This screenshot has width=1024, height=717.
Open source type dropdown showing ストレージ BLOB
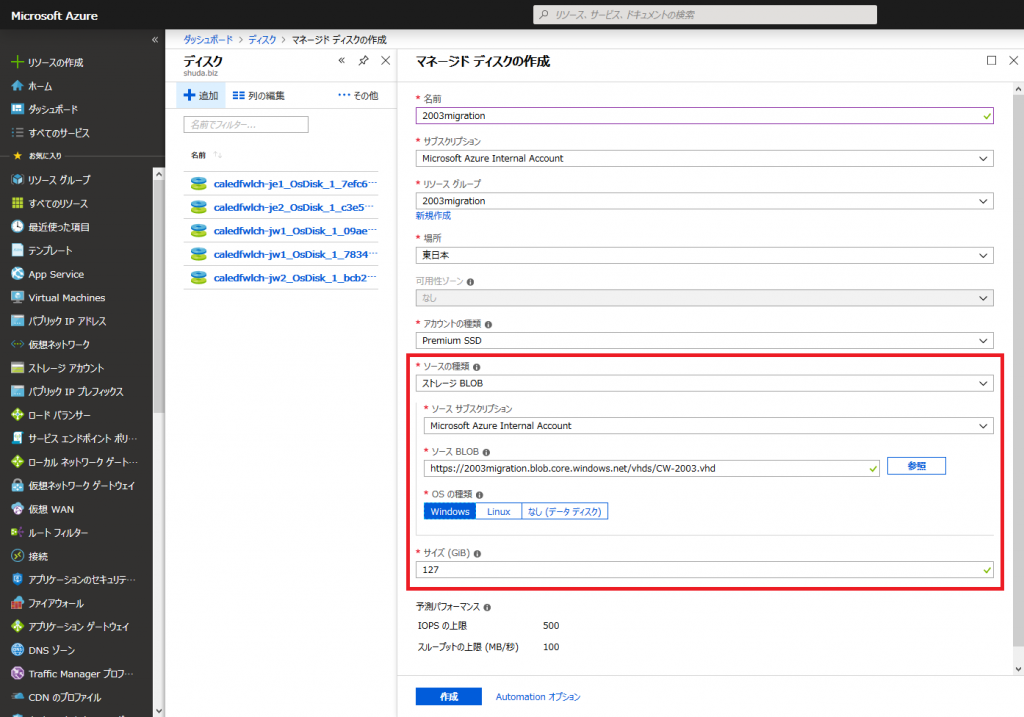[704, 383]
